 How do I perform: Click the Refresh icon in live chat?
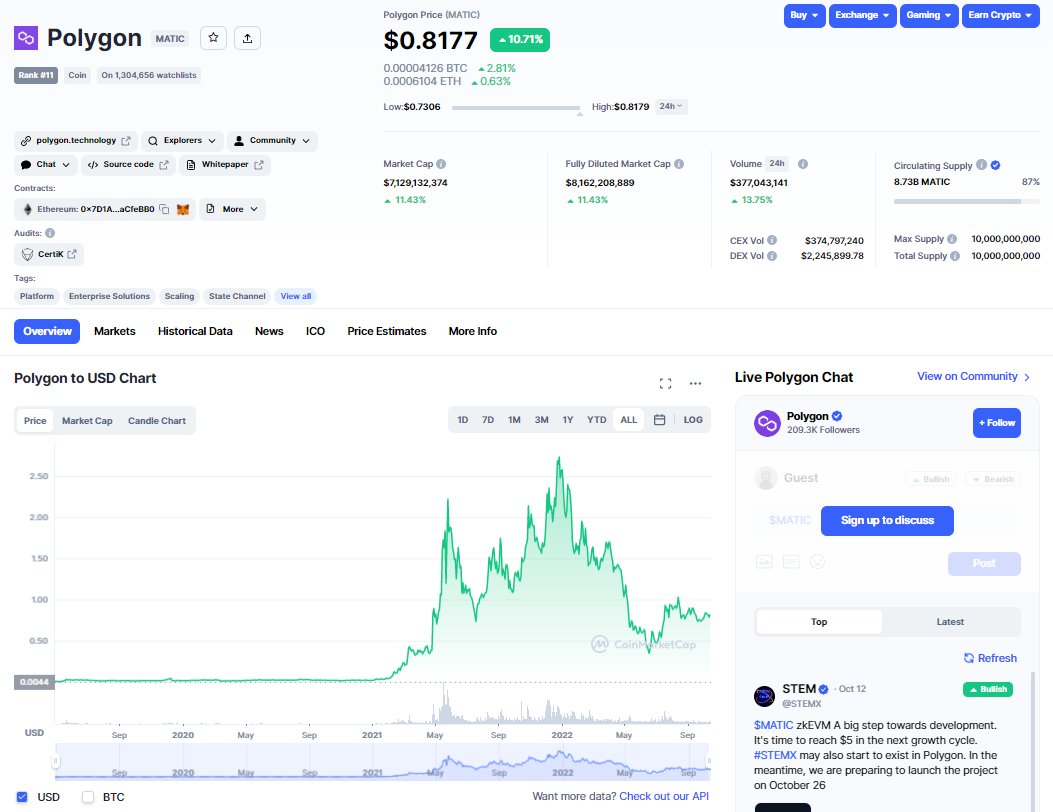point(969,658)
